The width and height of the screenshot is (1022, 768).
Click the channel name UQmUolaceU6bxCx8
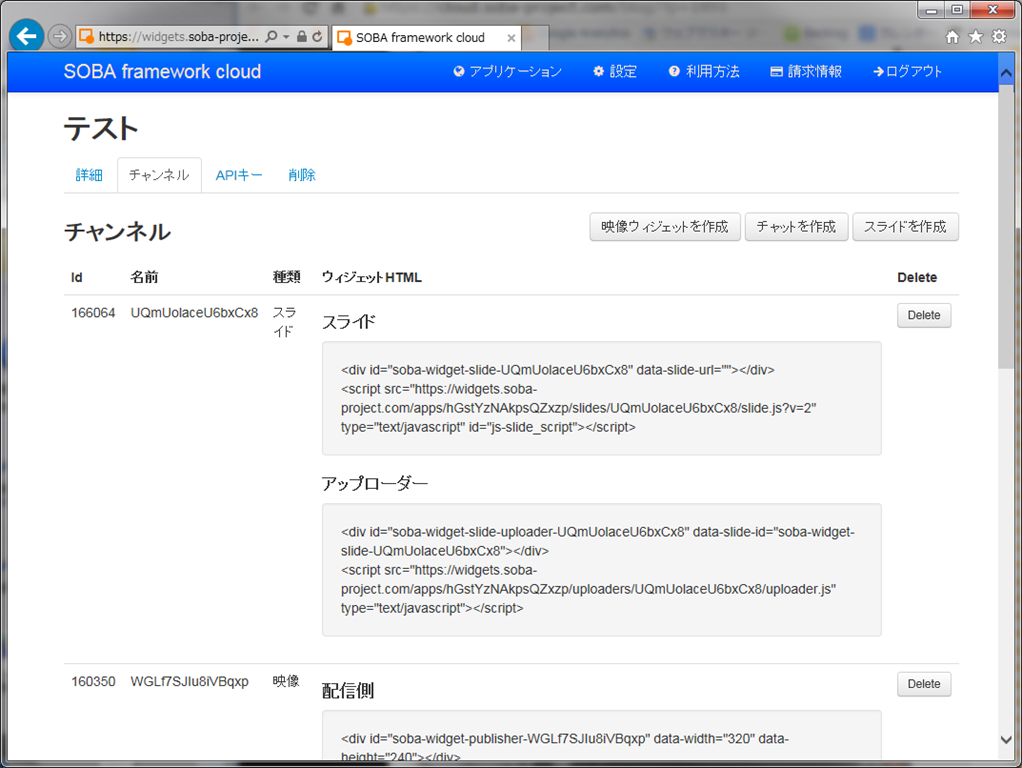point(194,313)
